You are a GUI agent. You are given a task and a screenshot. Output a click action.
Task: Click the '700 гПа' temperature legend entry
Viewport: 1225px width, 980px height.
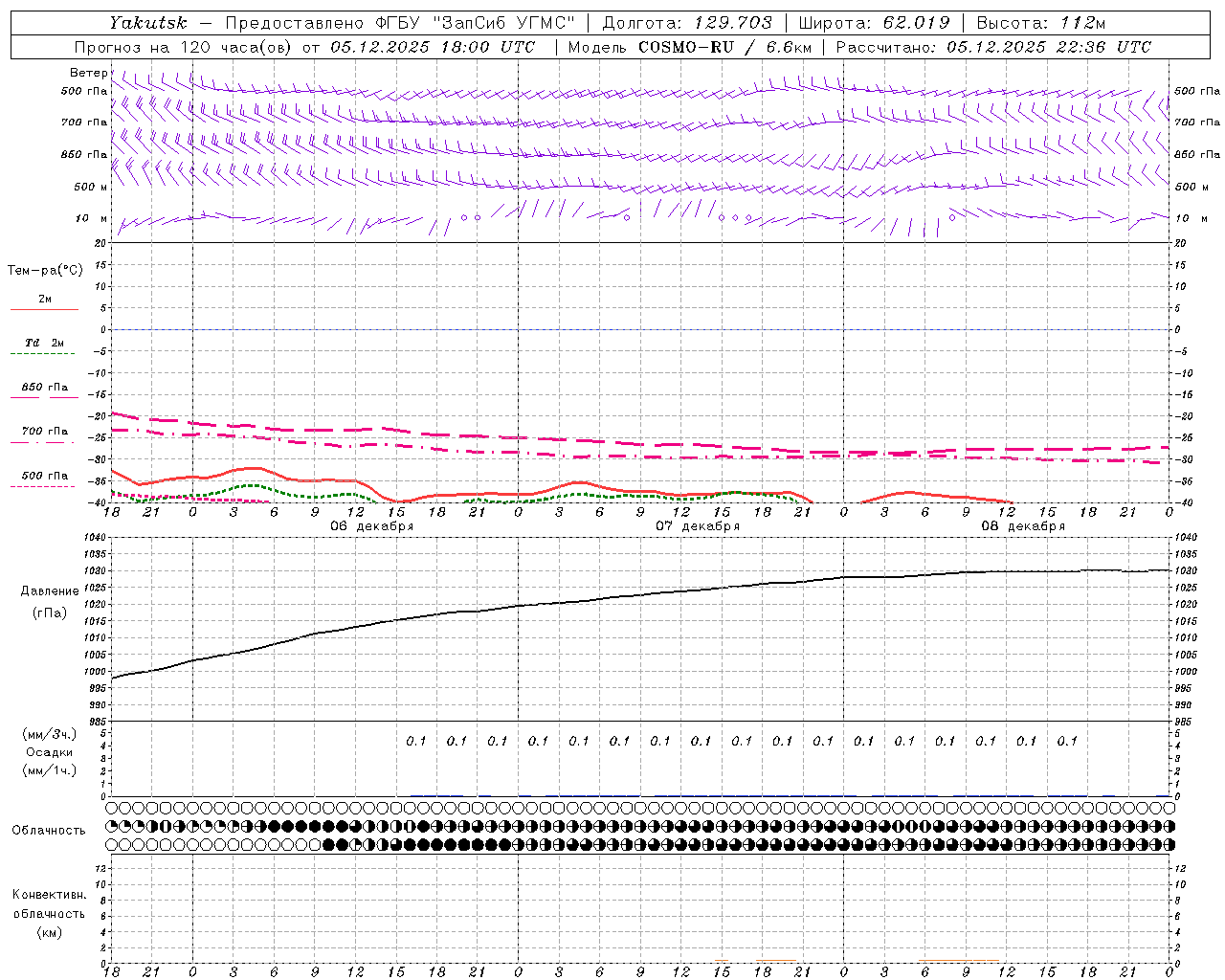click(45, 432)
